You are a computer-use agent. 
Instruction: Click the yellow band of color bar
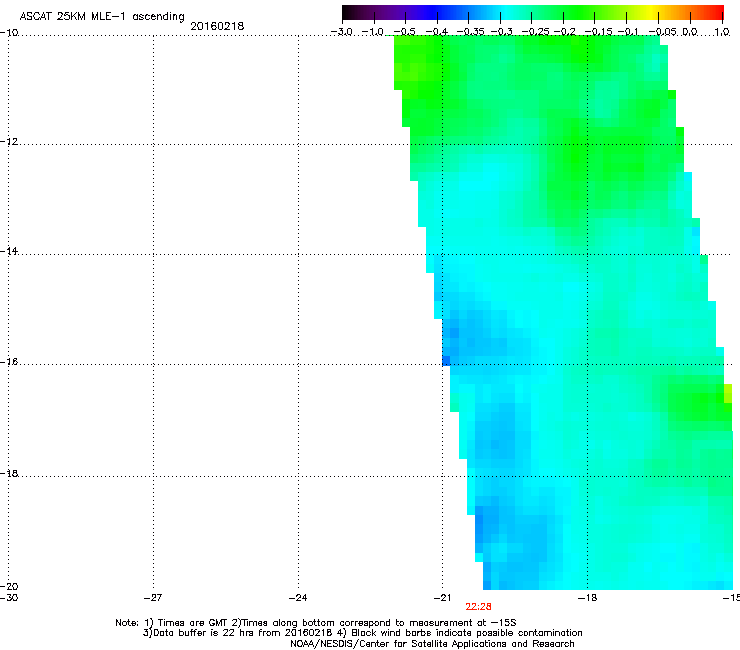(x=651, y=12)
